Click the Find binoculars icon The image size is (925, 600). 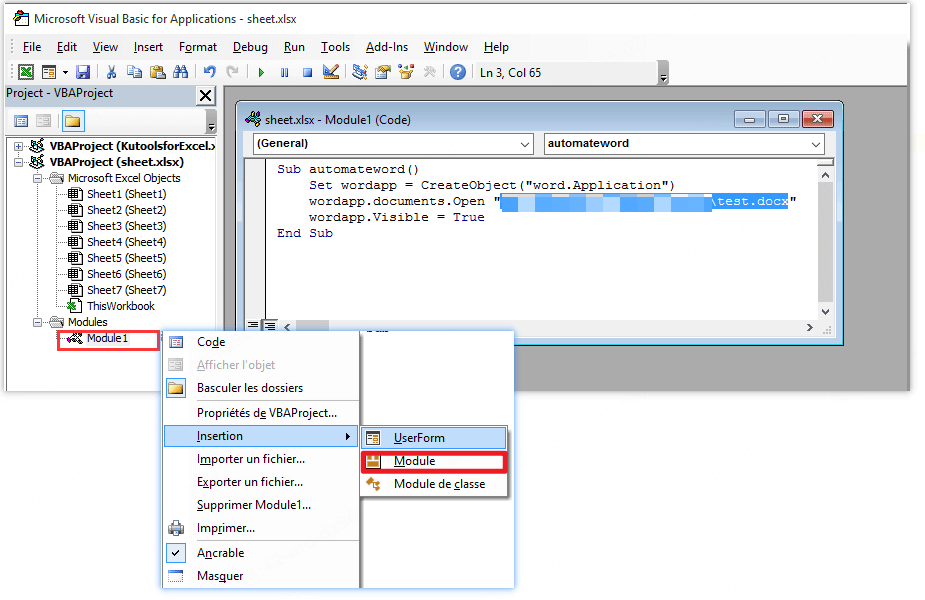pyautogui.click(x=181, y=72)
